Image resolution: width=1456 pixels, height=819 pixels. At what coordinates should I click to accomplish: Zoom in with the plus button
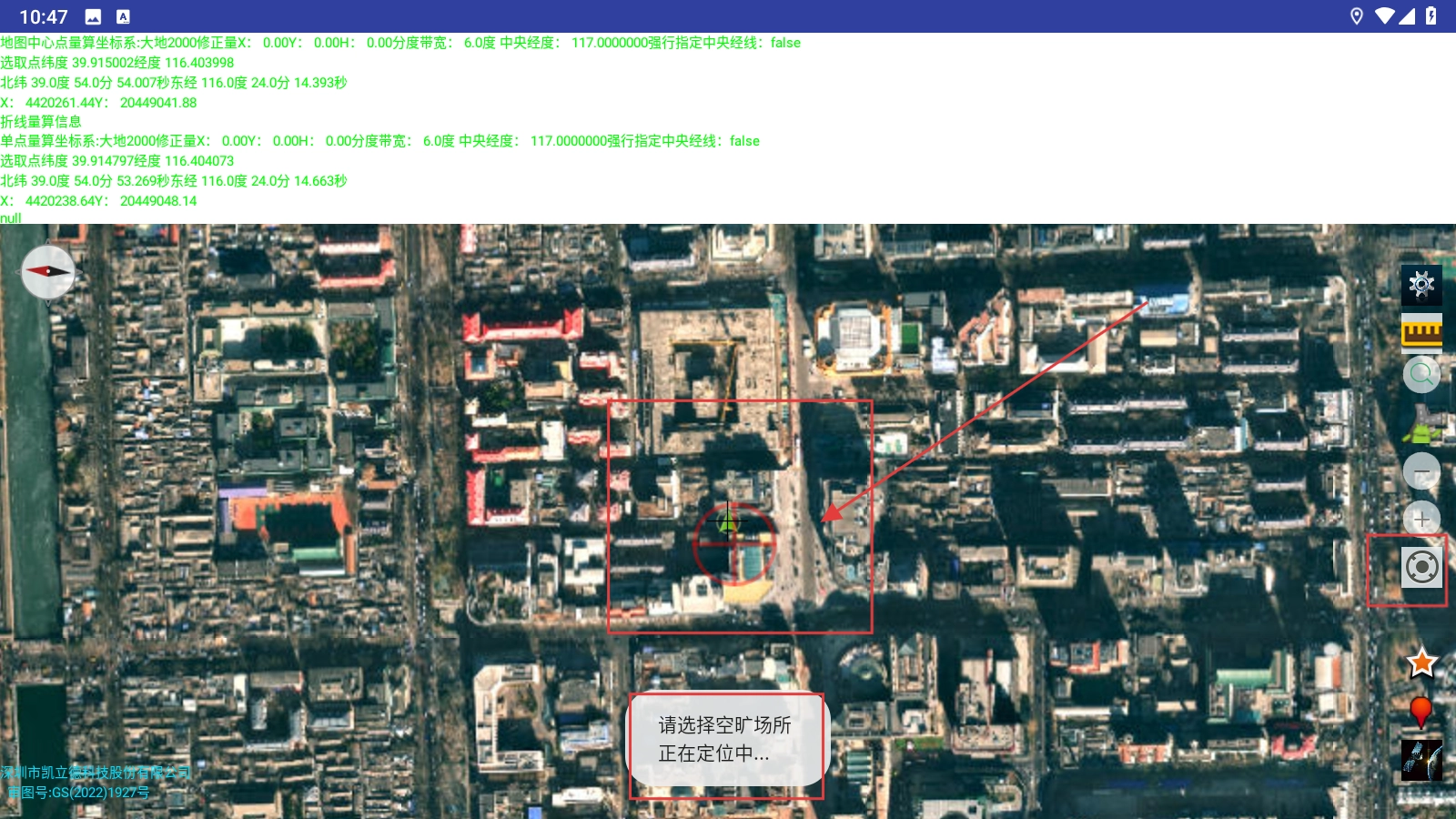point(1421,520)
